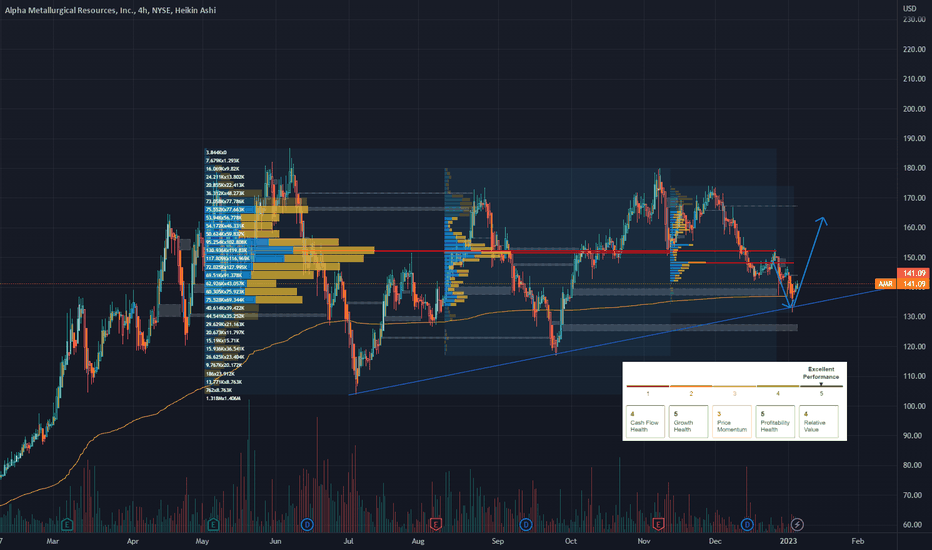Click the Nov label on time axis
The width and height of the screenshot is (932, 550).
point(644,541)
